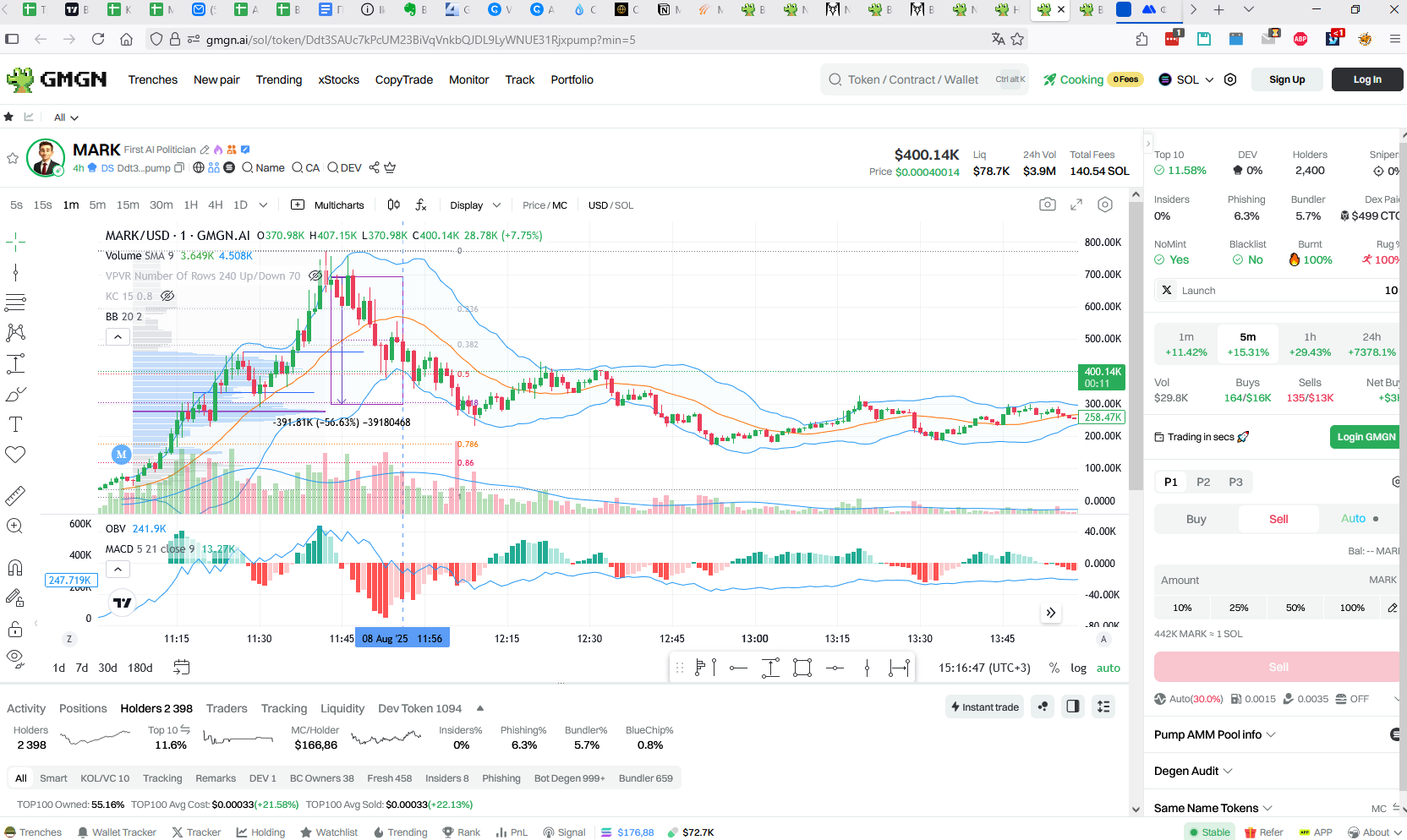Toggle auto scale mode
This screenshot has width=1407, height=840.
[1108, 668]
